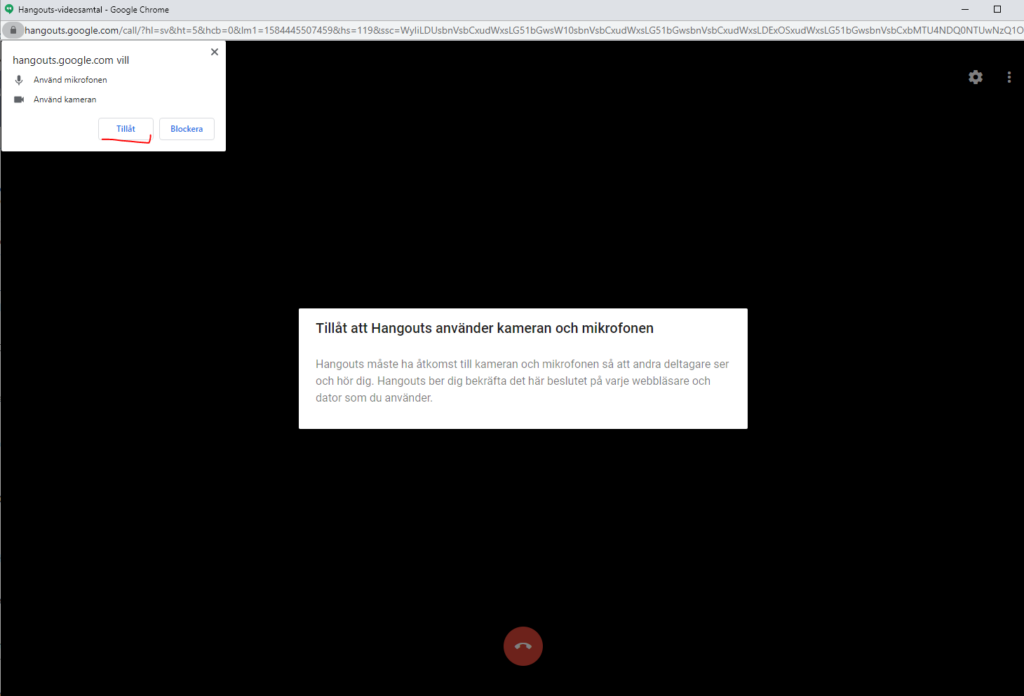Click the Blockera button to block access
This screenshot has height=696, width=1024.
point(187,129)
